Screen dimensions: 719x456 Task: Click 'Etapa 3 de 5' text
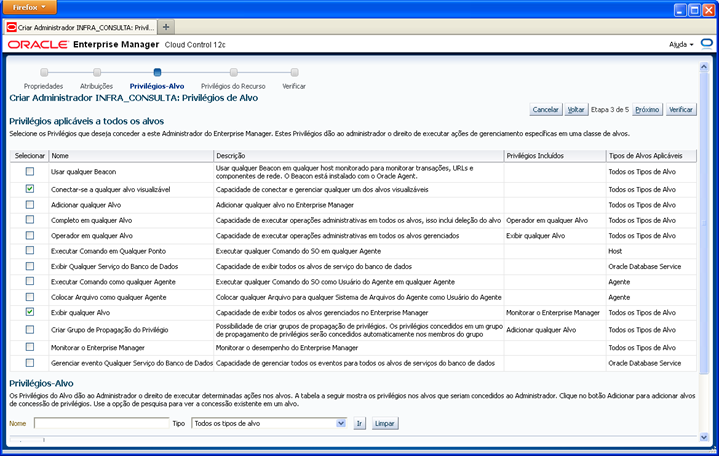[x=610, y=110]
